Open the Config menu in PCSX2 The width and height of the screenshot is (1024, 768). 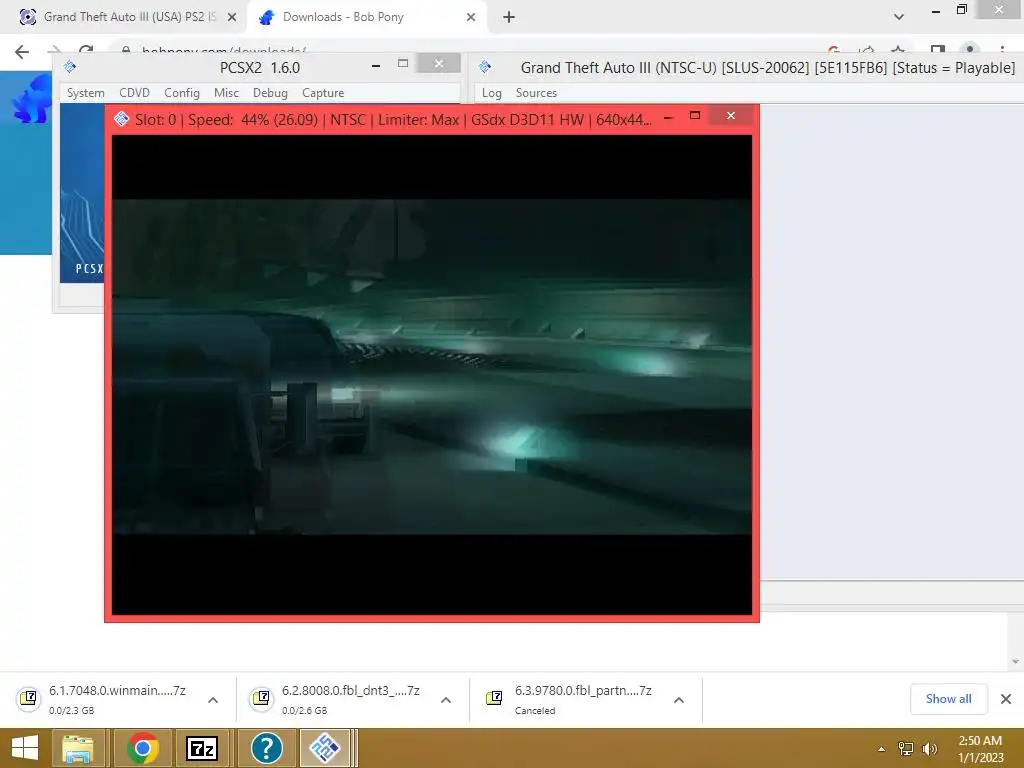(182, 93)
